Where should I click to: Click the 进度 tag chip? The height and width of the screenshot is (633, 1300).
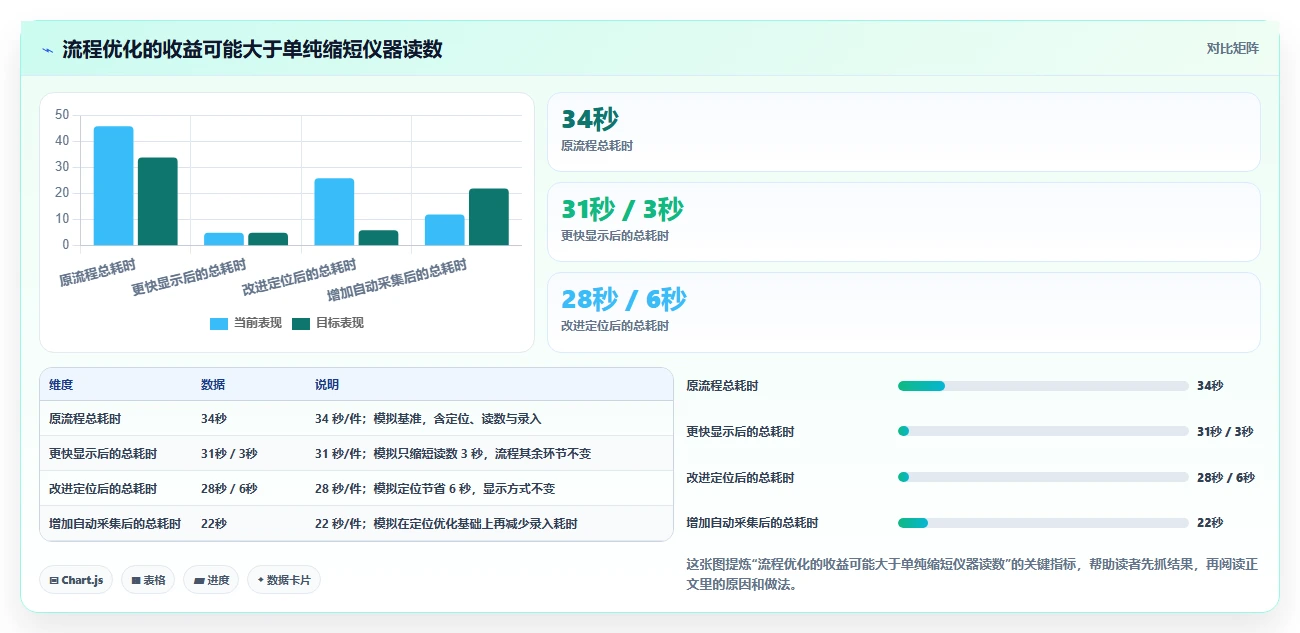(x=211, y=580)
